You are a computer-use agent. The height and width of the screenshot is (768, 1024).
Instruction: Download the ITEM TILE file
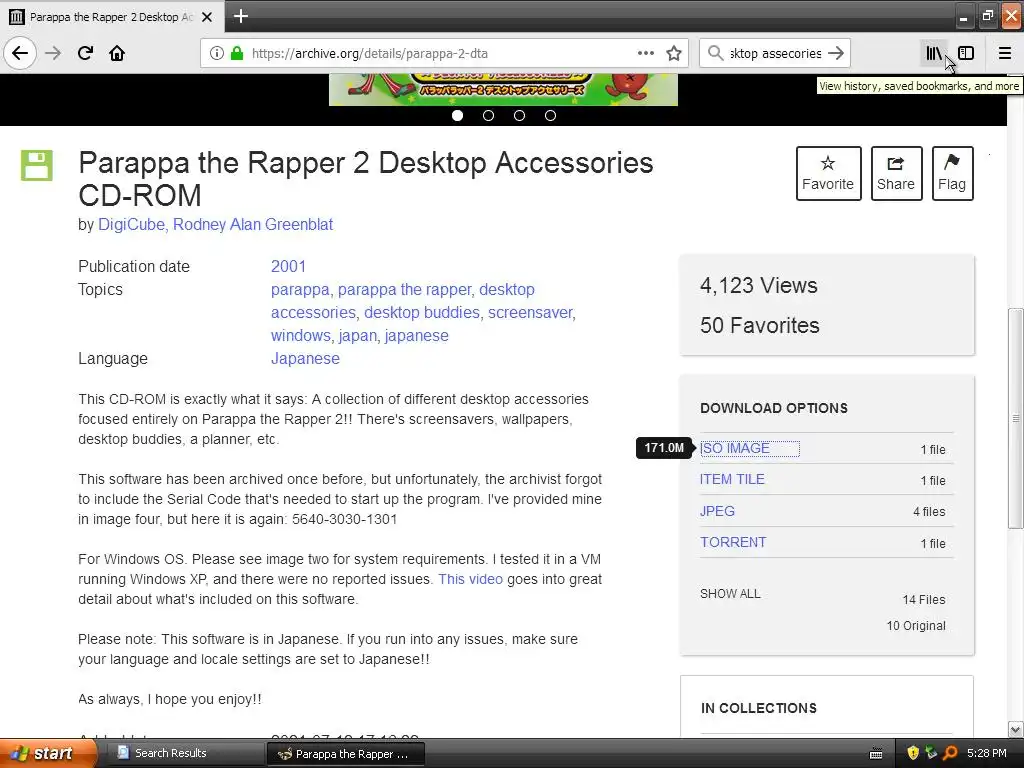point(732,479)
